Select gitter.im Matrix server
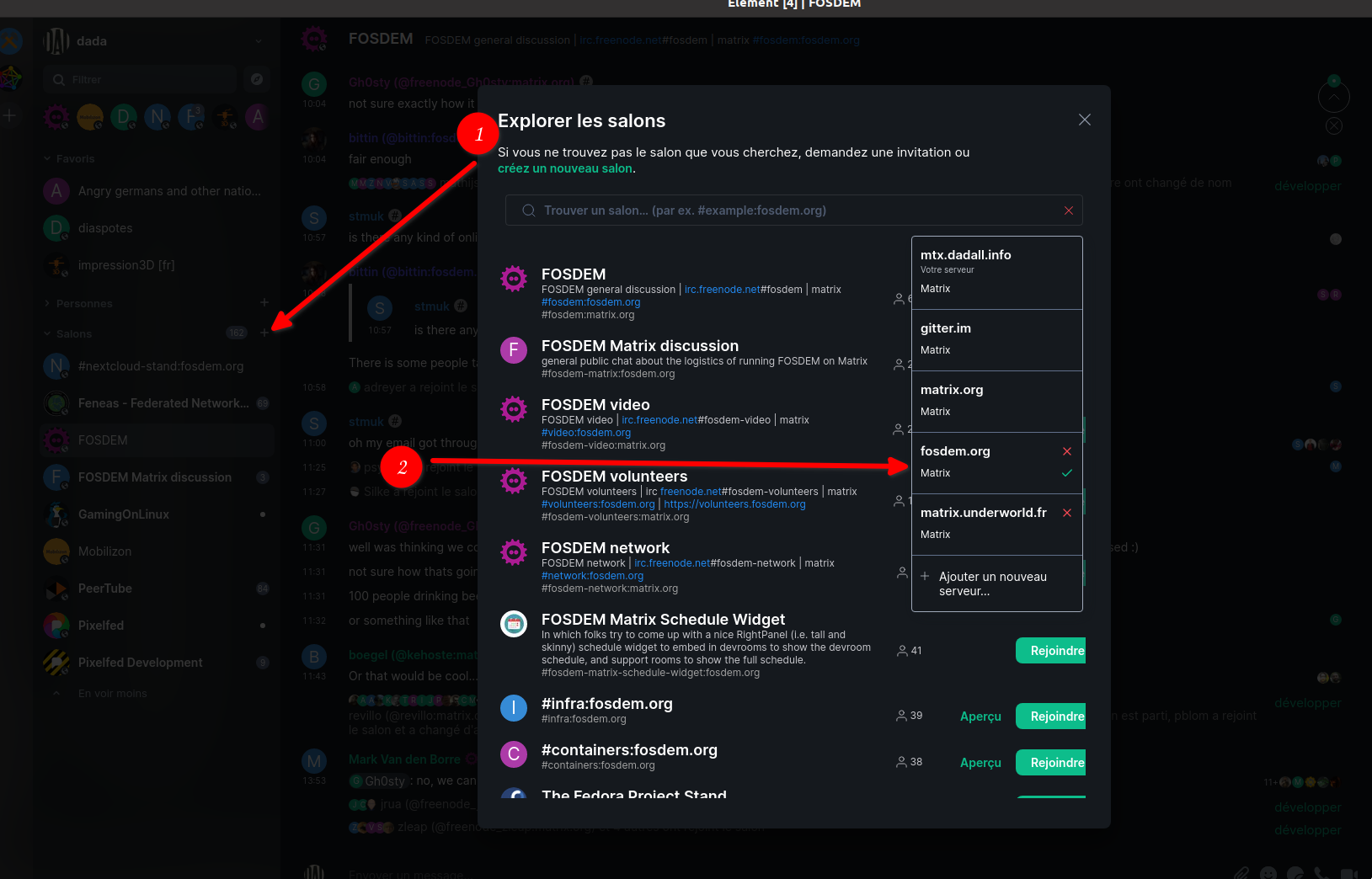Viewport: 1372px width, 879px height. tap(997, 340)
